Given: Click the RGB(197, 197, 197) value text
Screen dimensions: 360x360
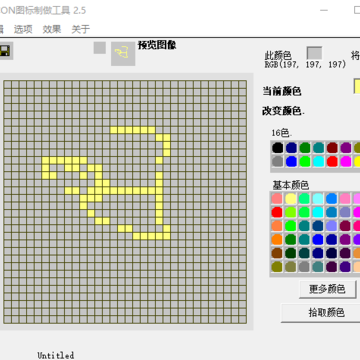Looking at the screenshot, I should 305,64.
